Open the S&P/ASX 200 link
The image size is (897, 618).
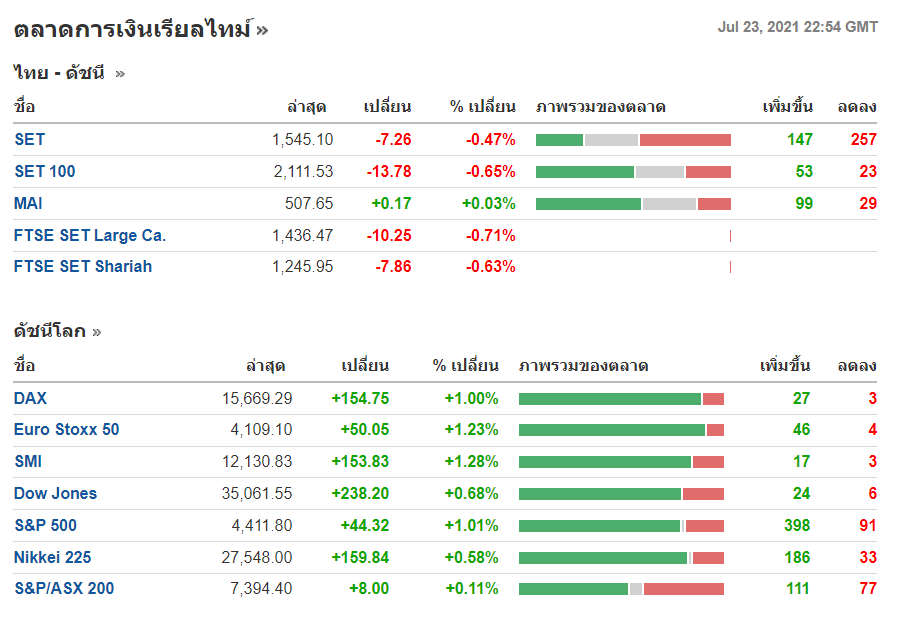tap(64, 588)
